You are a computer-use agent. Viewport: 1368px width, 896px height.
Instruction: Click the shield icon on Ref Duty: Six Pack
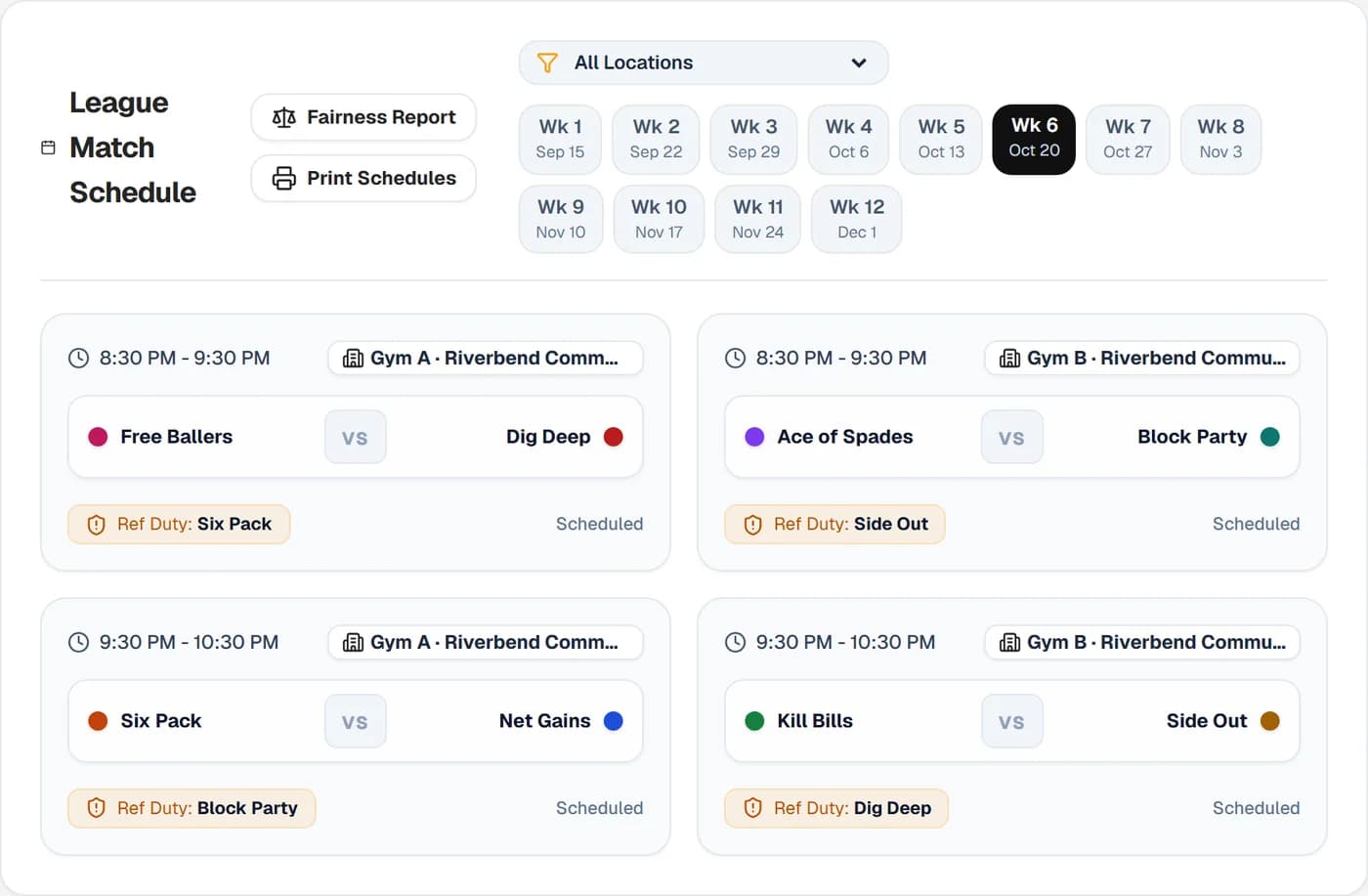coord(96,525)
